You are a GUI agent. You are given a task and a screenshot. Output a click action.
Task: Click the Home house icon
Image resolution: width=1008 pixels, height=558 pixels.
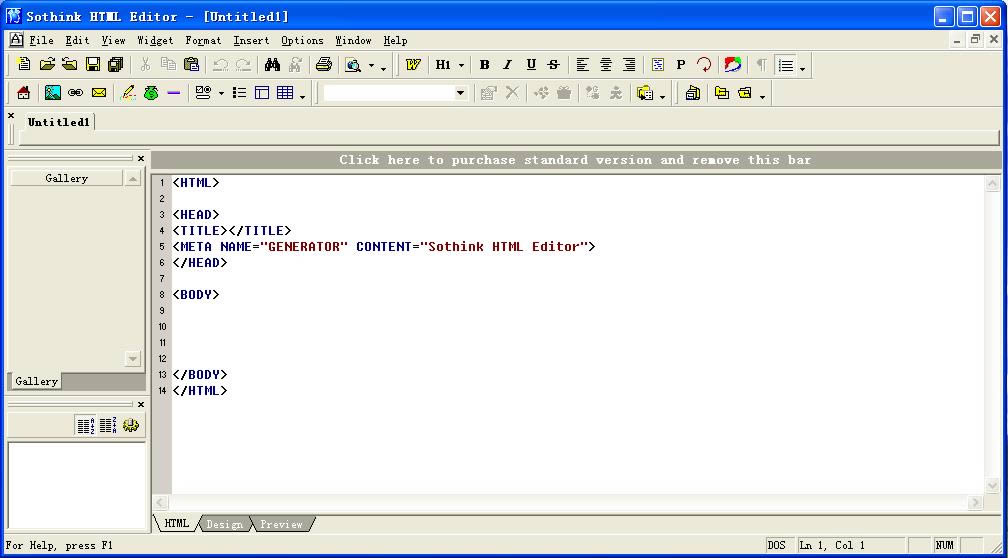pyautogui.click(x=24, y=93)
